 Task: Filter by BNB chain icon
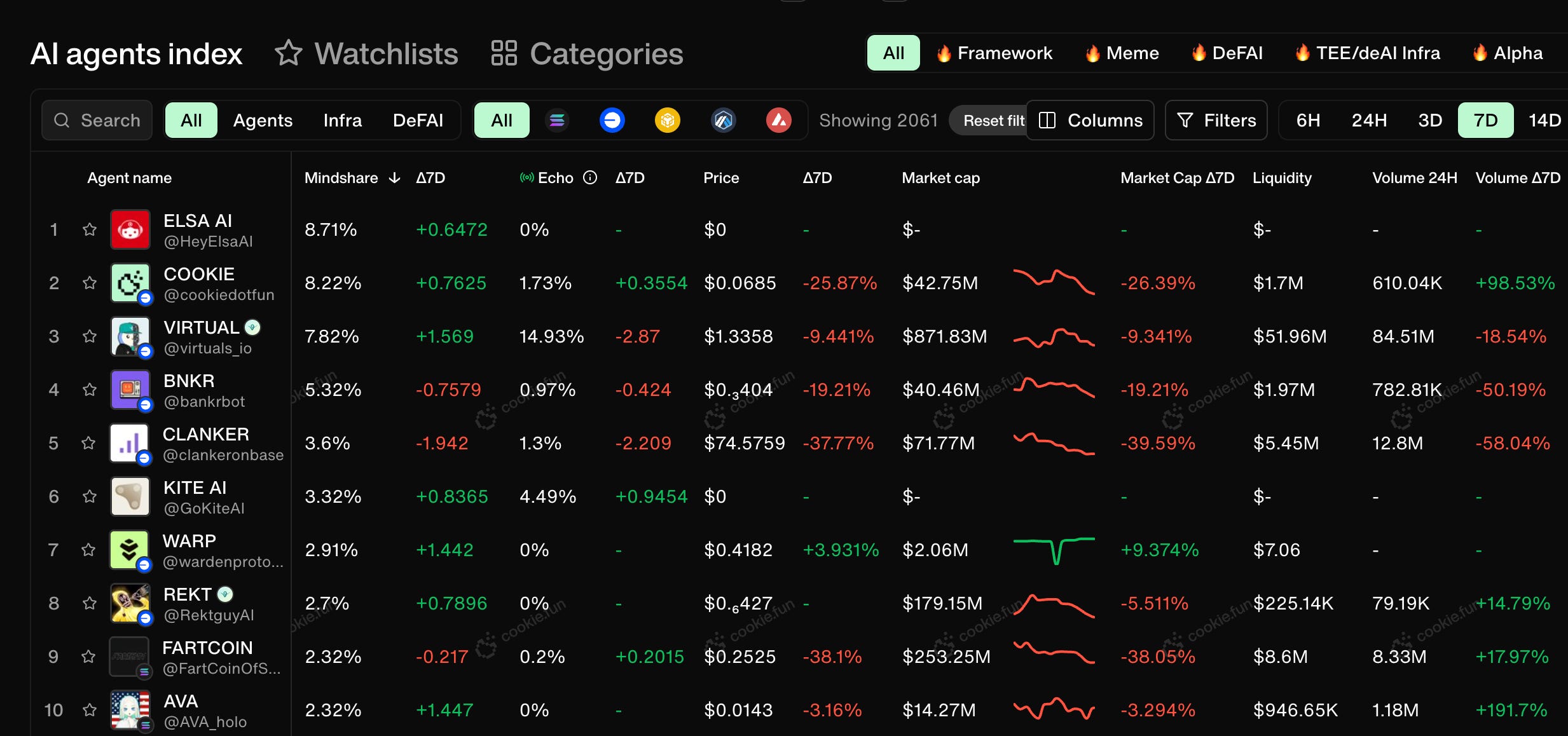[x=667, y=120]
